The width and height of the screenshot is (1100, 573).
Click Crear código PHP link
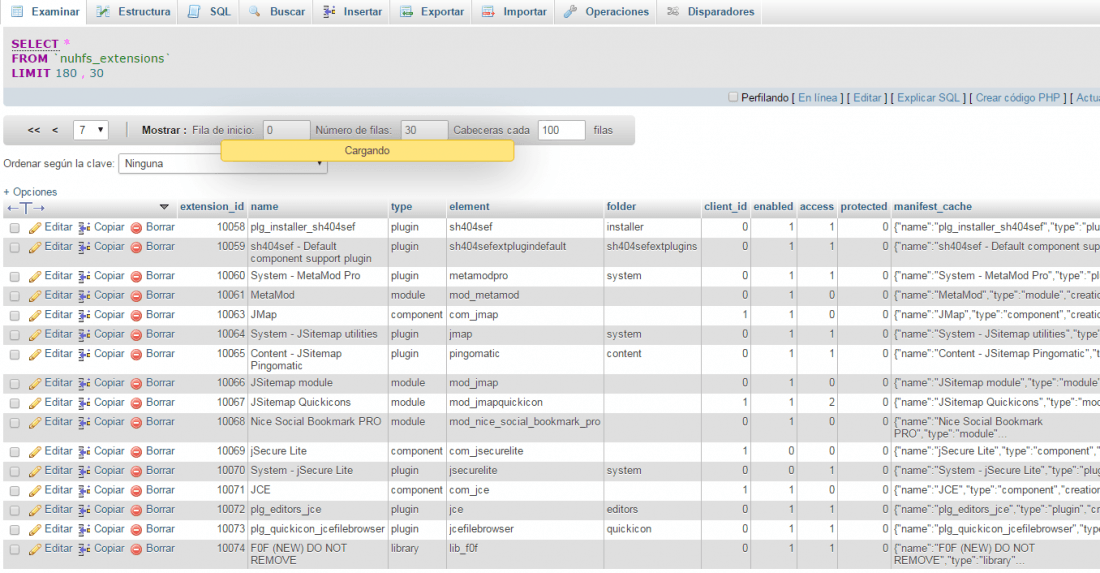1017,98
